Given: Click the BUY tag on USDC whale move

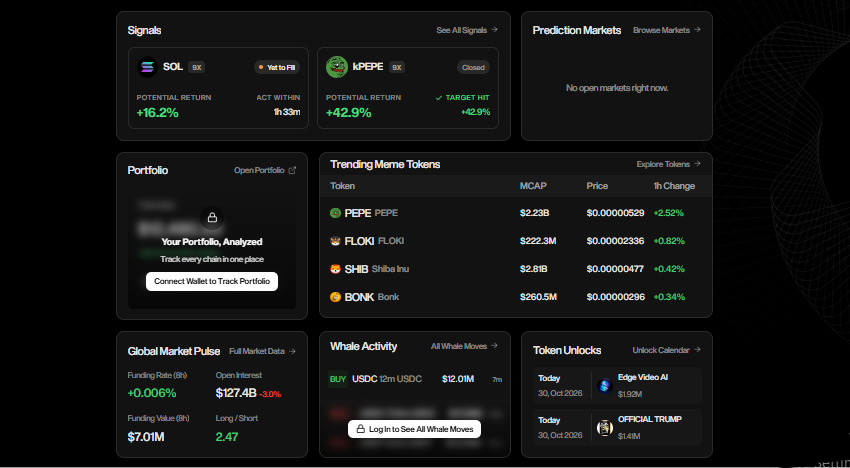Looking at the screenshot, I should coord(338,379).
